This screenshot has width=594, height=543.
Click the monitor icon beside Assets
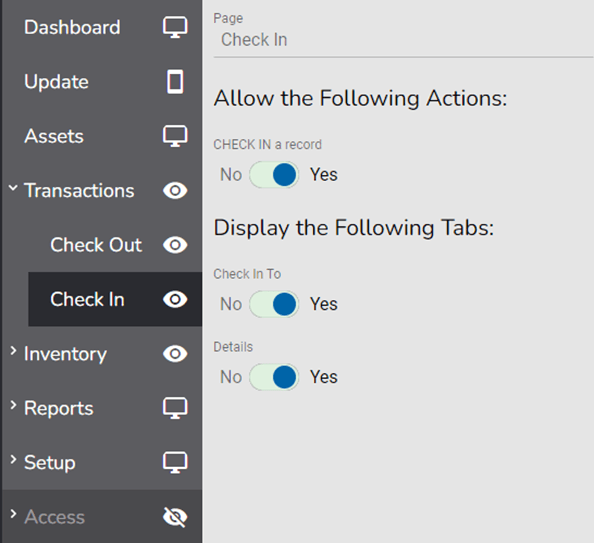[175, 136]
